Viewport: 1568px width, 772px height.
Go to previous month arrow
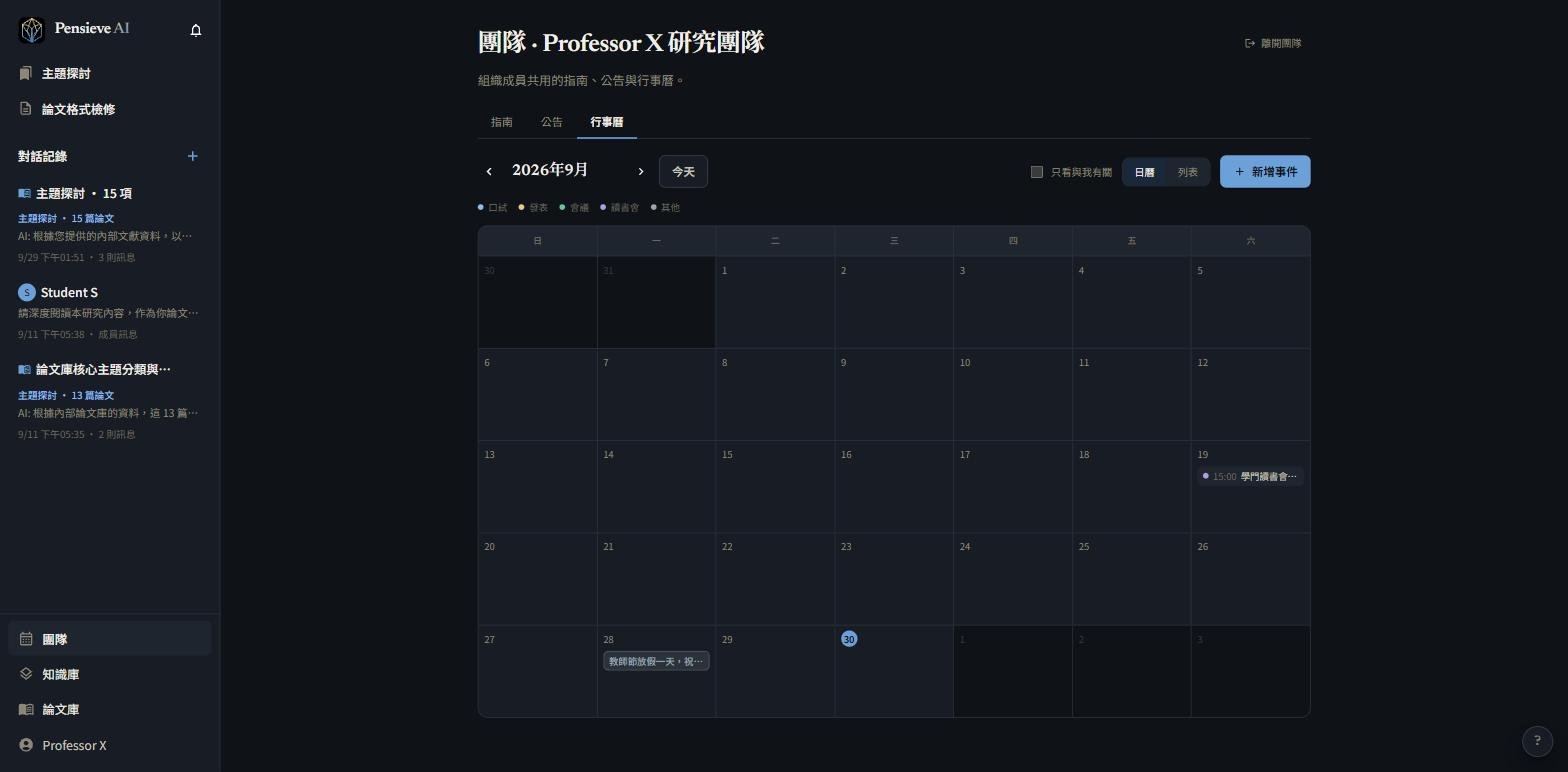pyautogui.click(x=489, y=172)
